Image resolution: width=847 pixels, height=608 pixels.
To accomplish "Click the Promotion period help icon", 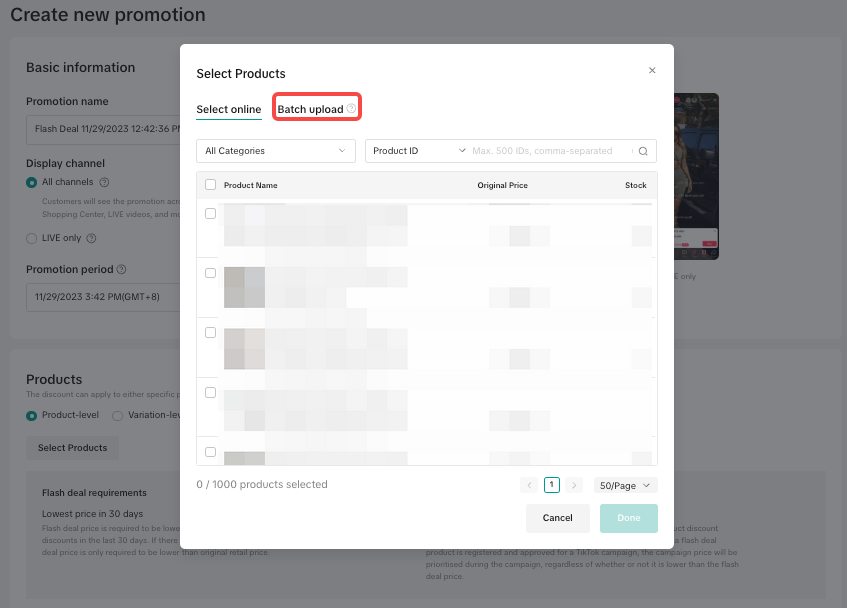I will click(x=122, y=269).
